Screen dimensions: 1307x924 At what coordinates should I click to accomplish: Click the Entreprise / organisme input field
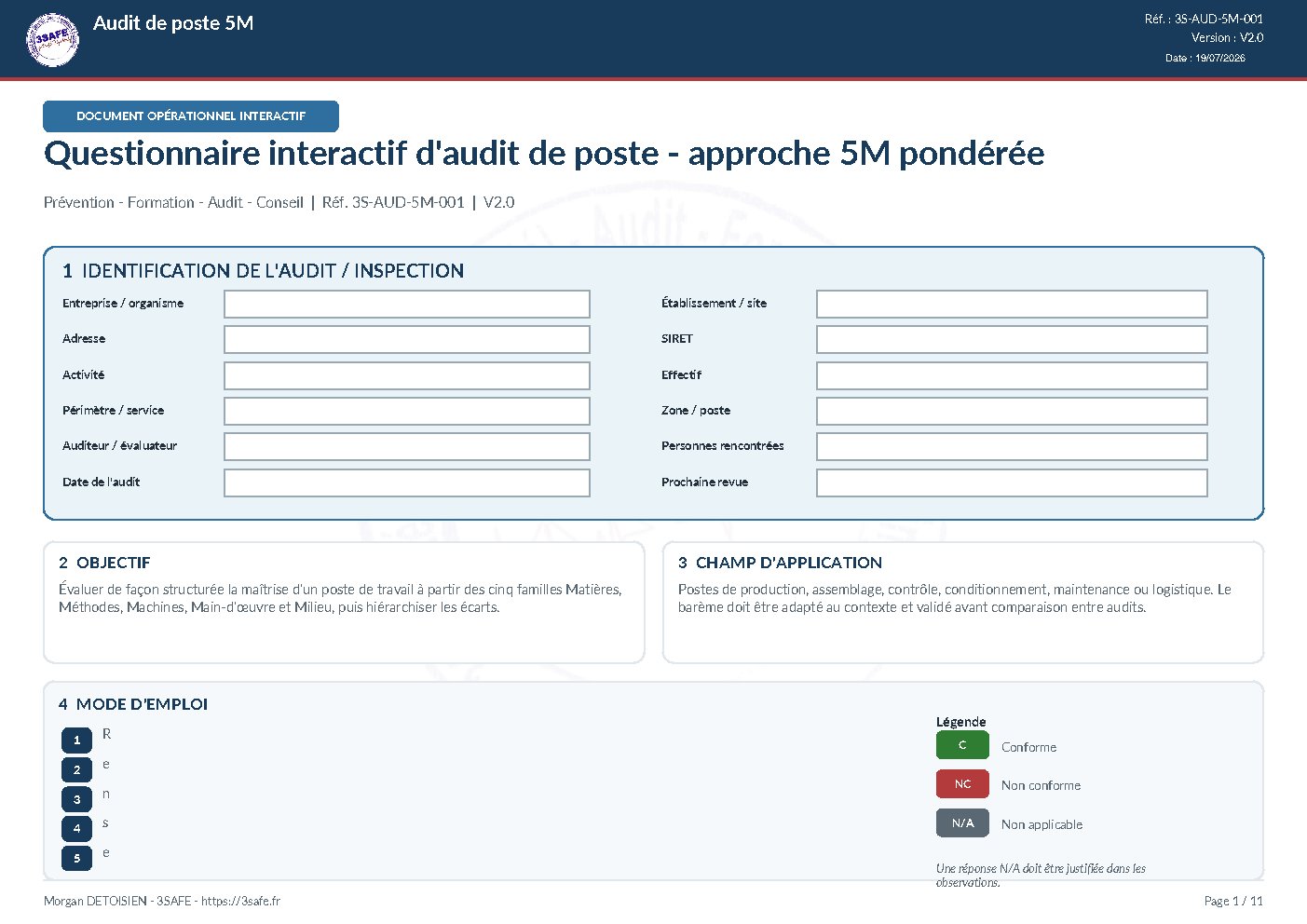pos(407,304)
